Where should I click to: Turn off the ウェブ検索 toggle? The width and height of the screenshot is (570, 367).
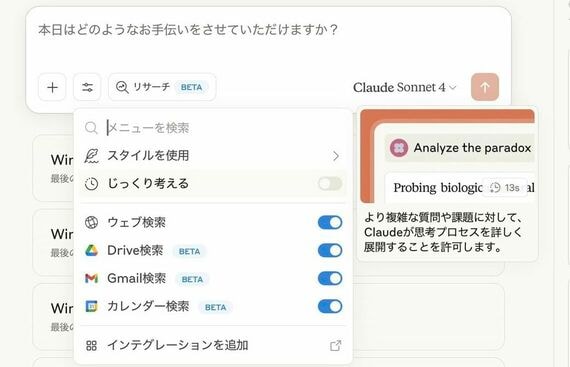click(x=330, y=222)
